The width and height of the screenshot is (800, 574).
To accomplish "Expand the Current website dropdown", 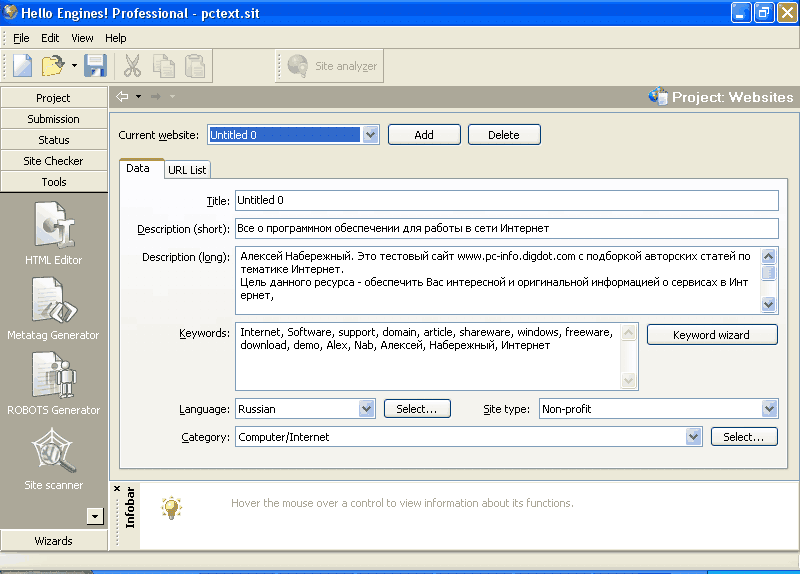I will click(370, 135).
